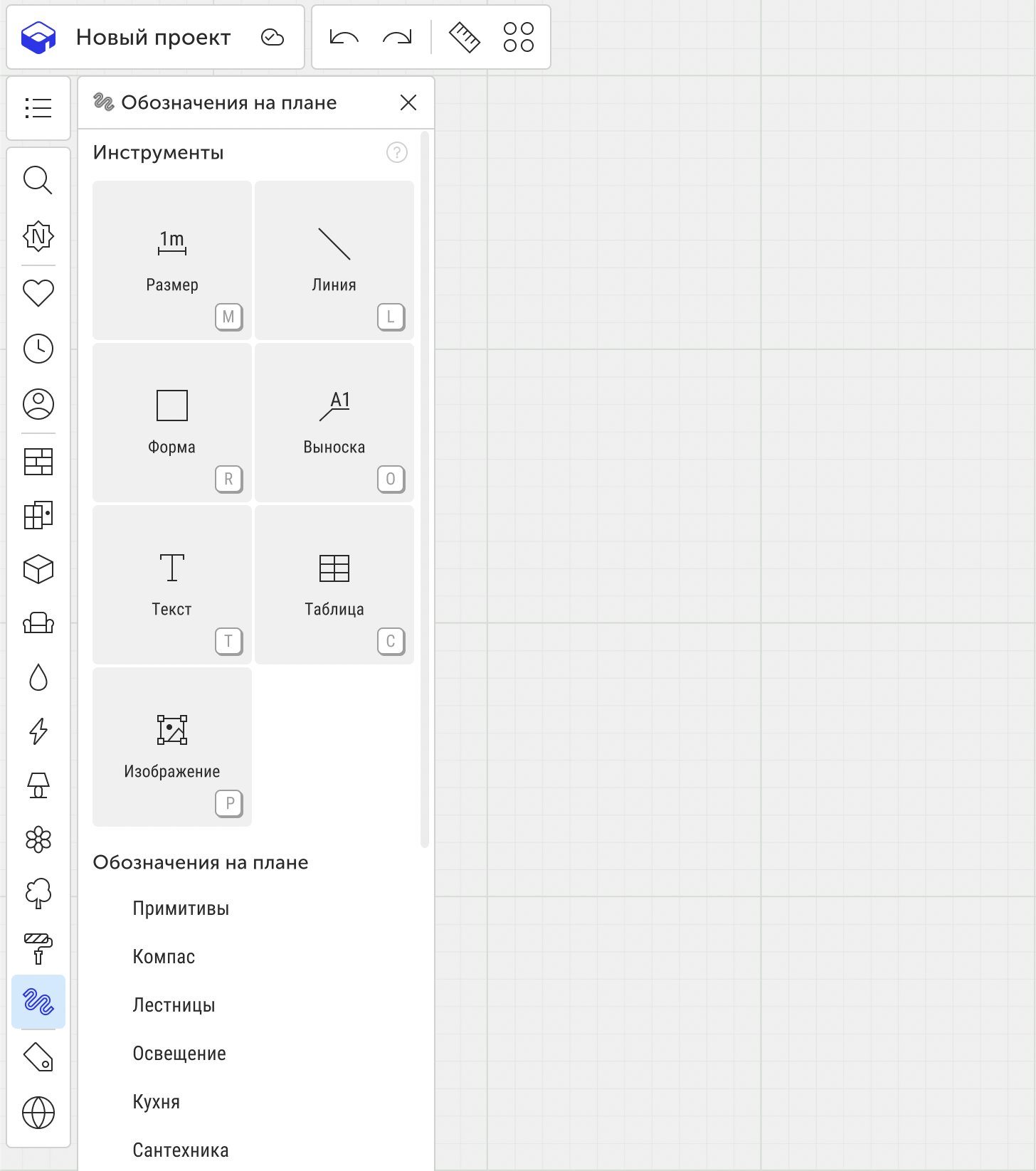Select the Изображение image tool
1036x1171 pixels.
pos(172,747)
